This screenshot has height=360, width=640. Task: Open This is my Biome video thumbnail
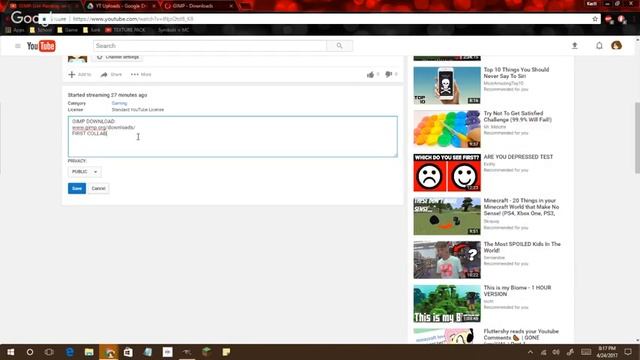click(447, 304)
